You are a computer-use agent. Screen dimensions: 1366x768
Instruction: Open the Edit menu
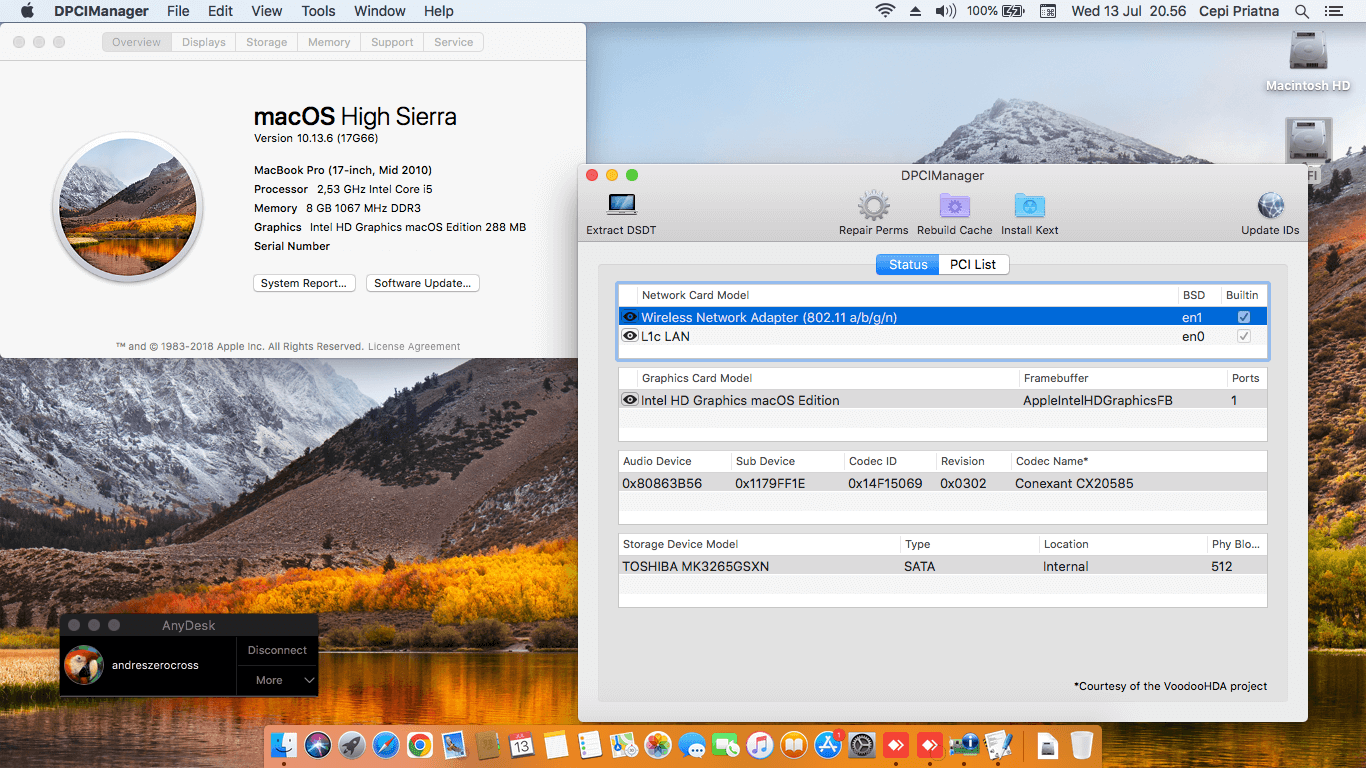click(x=220, y=11)
